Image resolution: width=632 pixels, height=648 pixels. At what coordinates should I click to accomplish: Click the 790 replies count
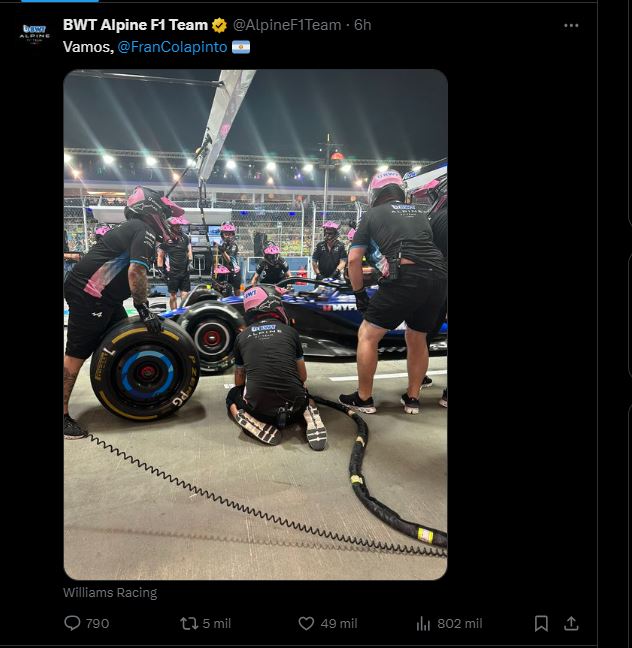97,623
